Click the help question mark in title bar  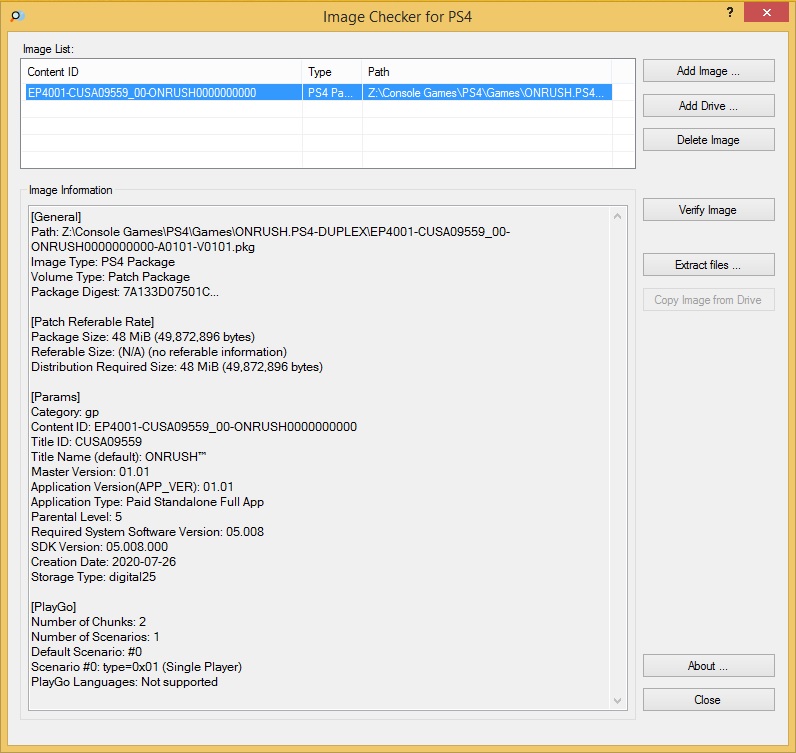pos(730,13)
